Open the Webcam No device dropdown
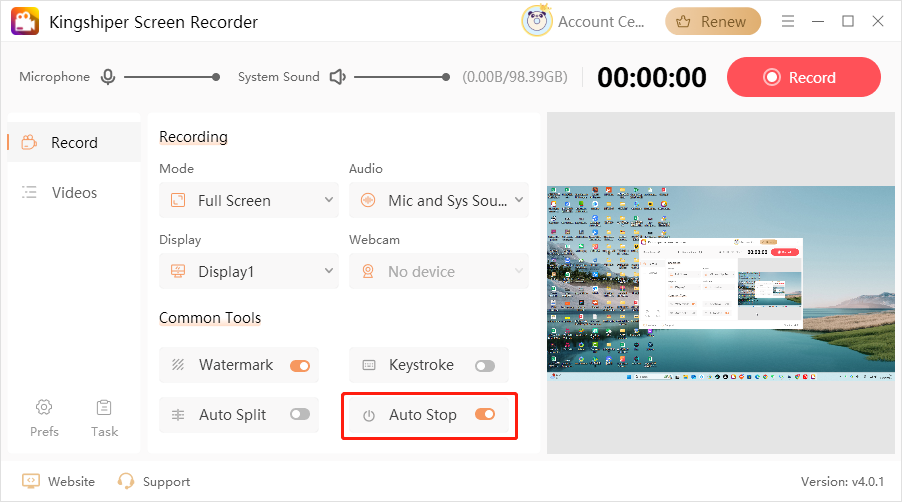 (438, 271)
